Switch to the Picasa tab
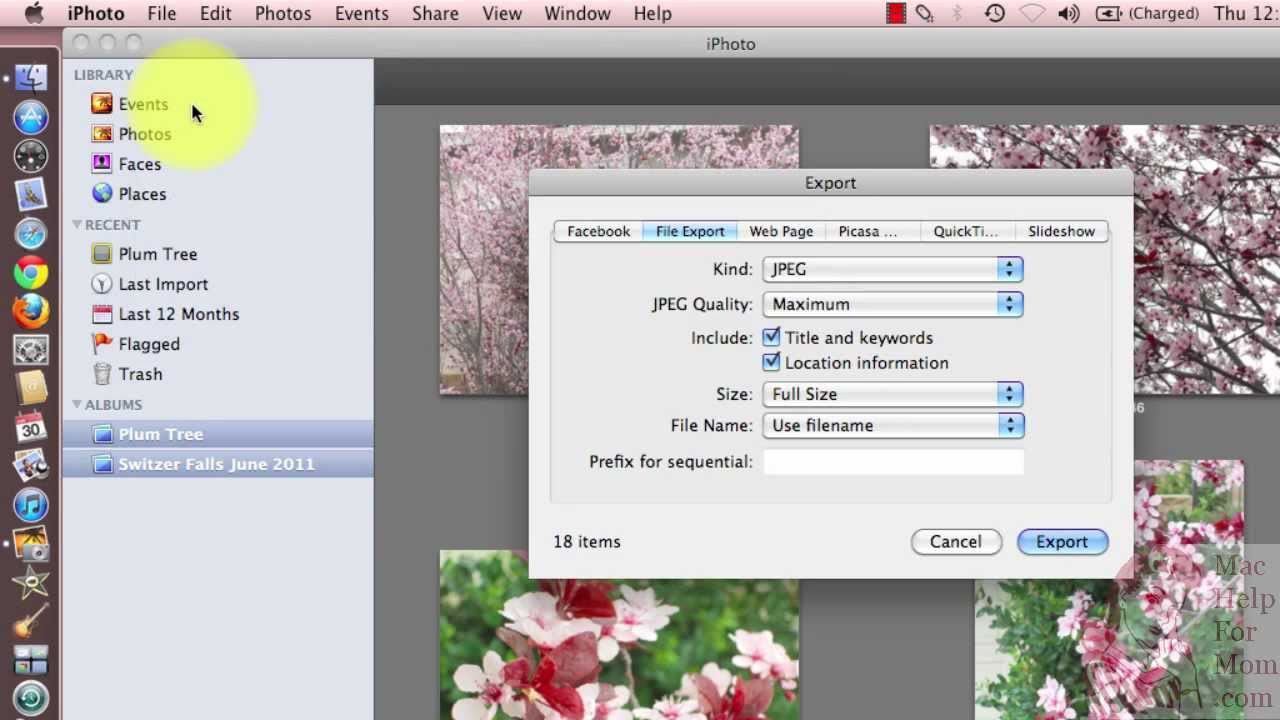Viewport: 1280px width, 720px height. pos(868,231)
